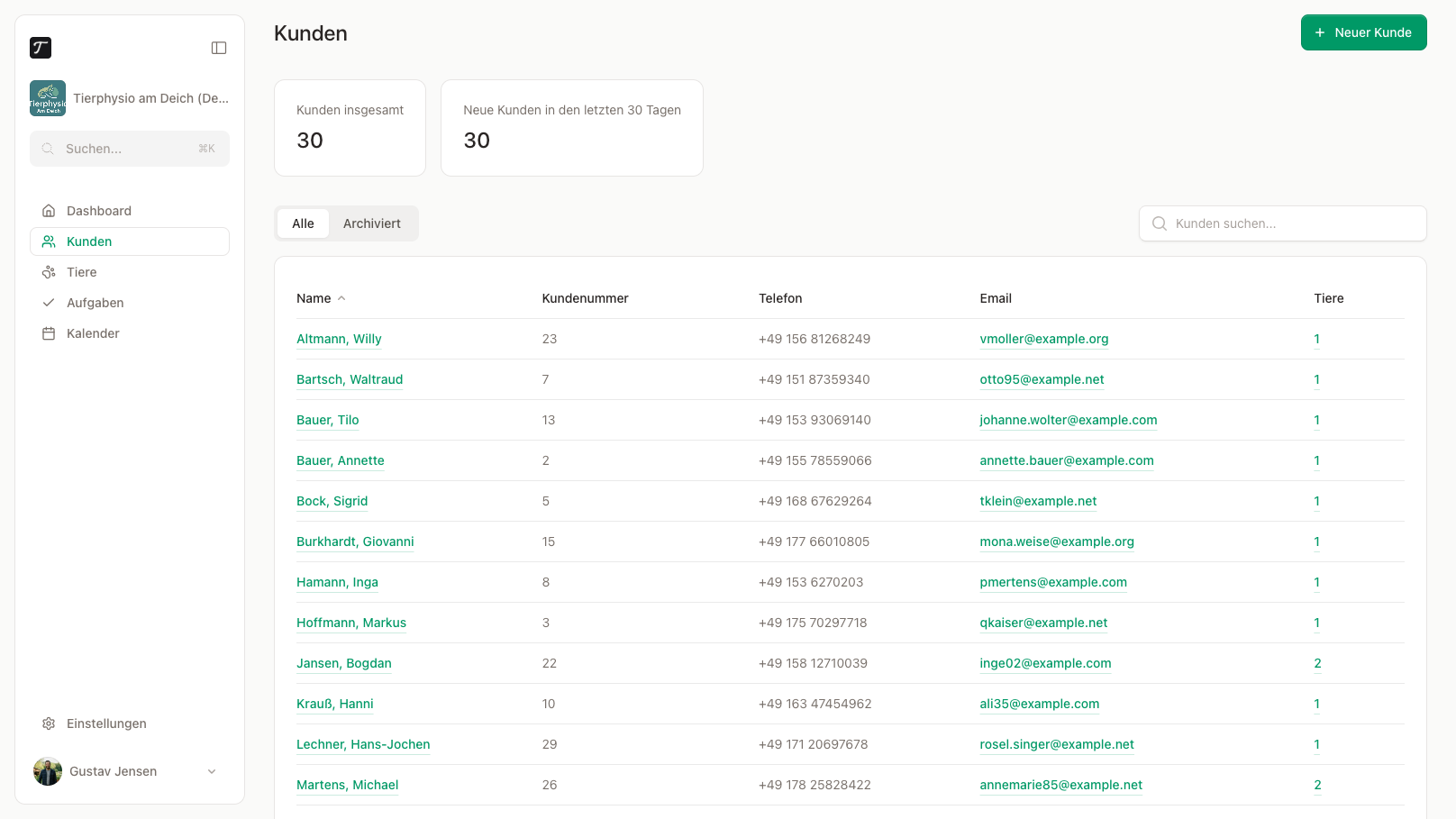
Task: Click the Dashboard home icon
Action: (49, 211)
